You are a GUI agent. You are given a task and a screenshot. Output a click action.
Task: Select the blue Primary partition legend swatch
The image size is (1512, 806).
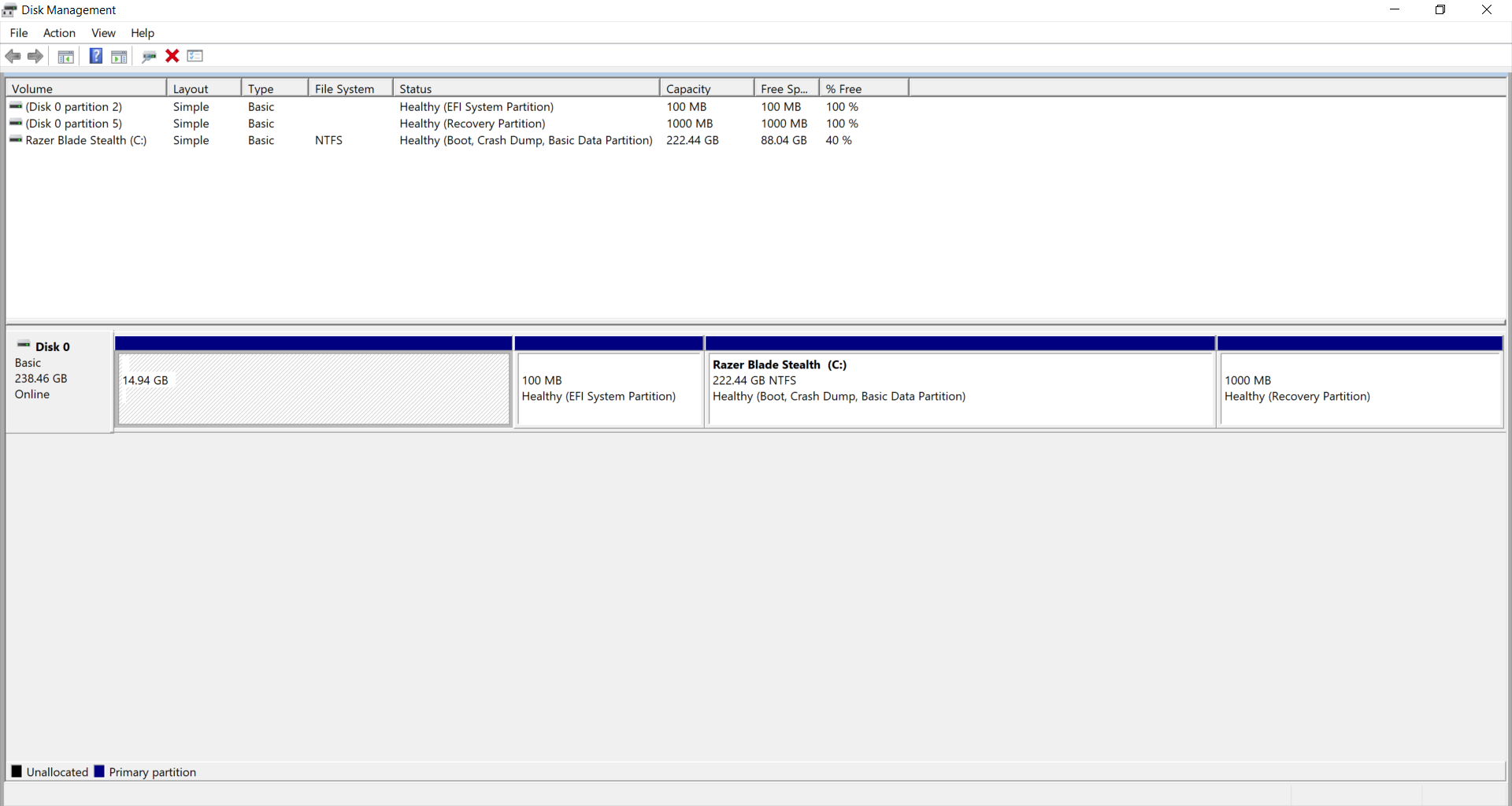pyautogui.click(x=99, y=771)
